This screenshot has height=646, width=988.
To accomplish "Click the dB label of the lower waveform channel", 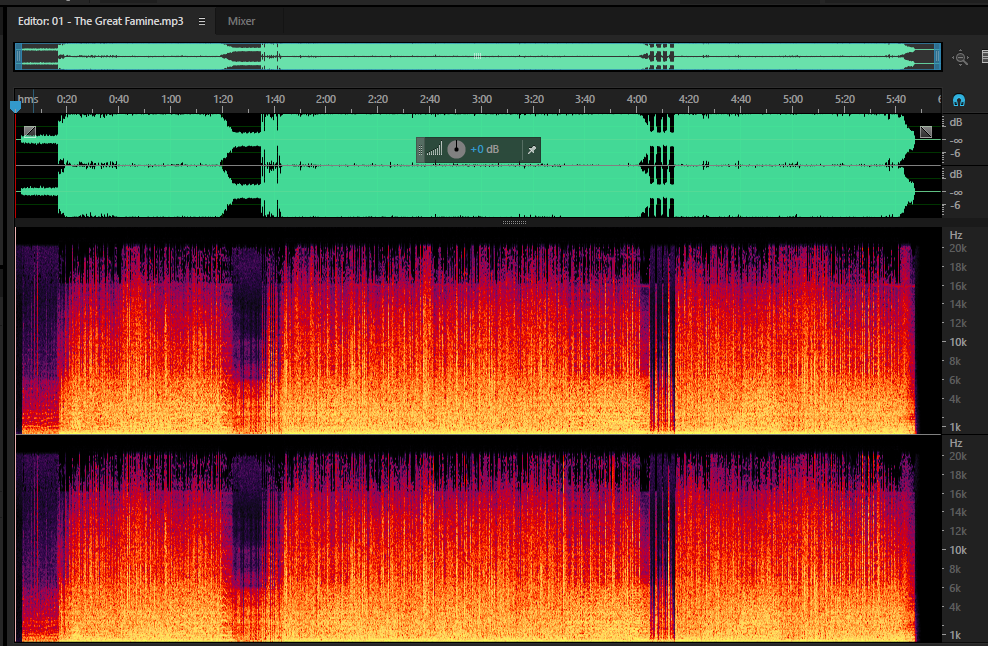I will (x=956, y=174).
